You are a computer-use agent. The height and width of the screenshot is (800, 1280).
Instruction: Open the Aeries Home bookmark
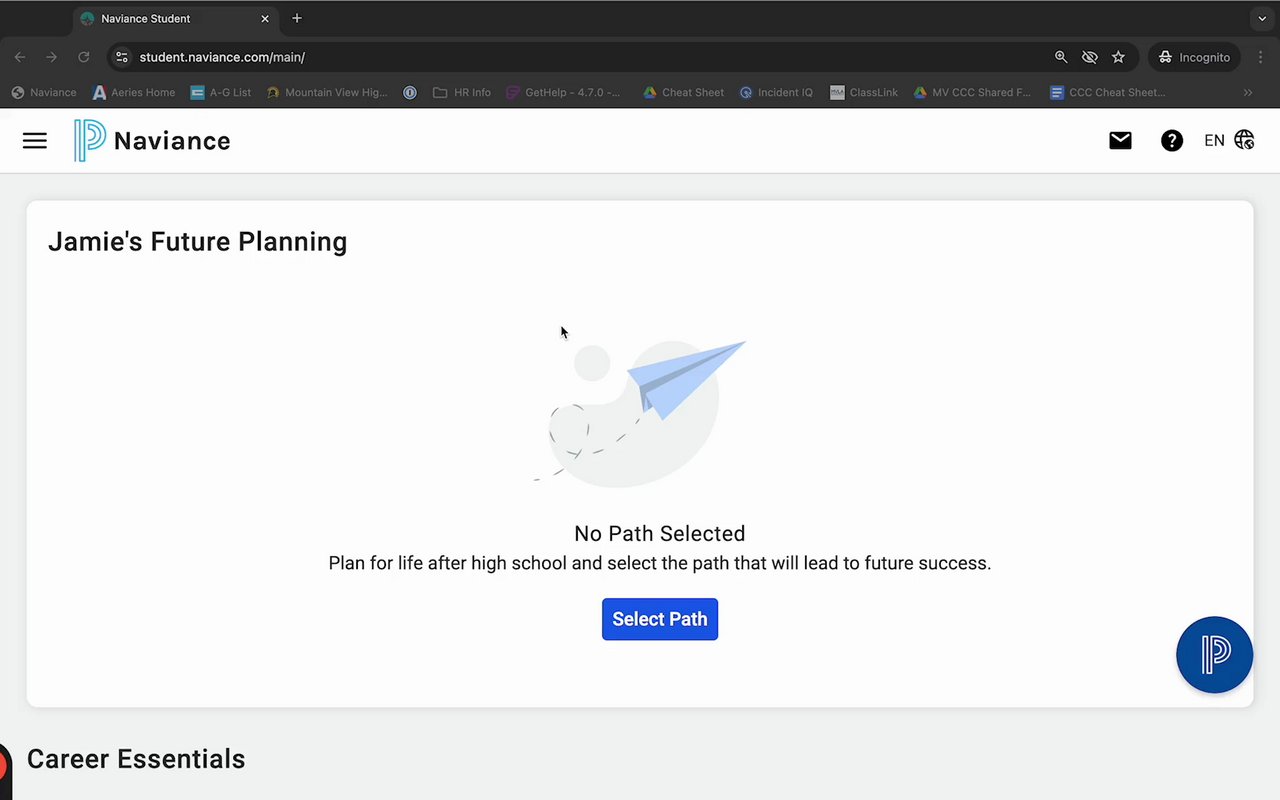[x=133, y=92]
